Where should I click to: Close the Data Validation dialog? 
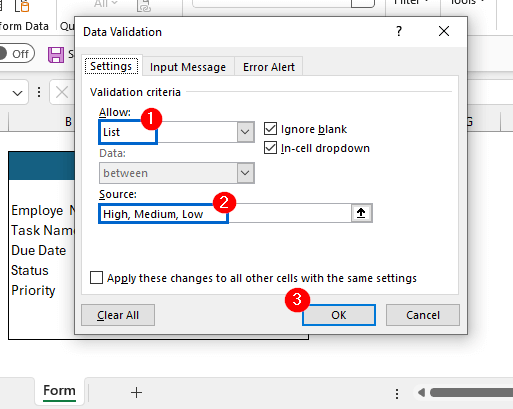pos(444,32)
